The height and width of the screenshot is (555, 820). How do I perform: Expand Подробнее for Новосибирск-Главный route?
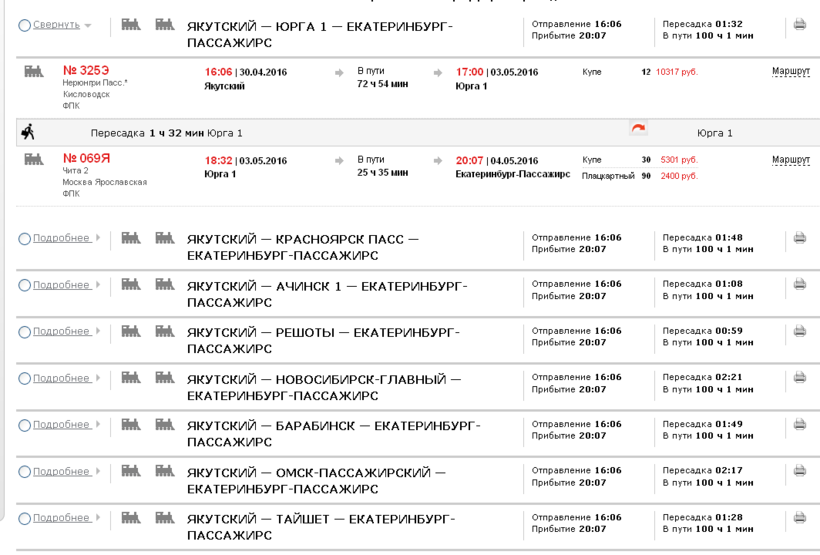(61, 378)
